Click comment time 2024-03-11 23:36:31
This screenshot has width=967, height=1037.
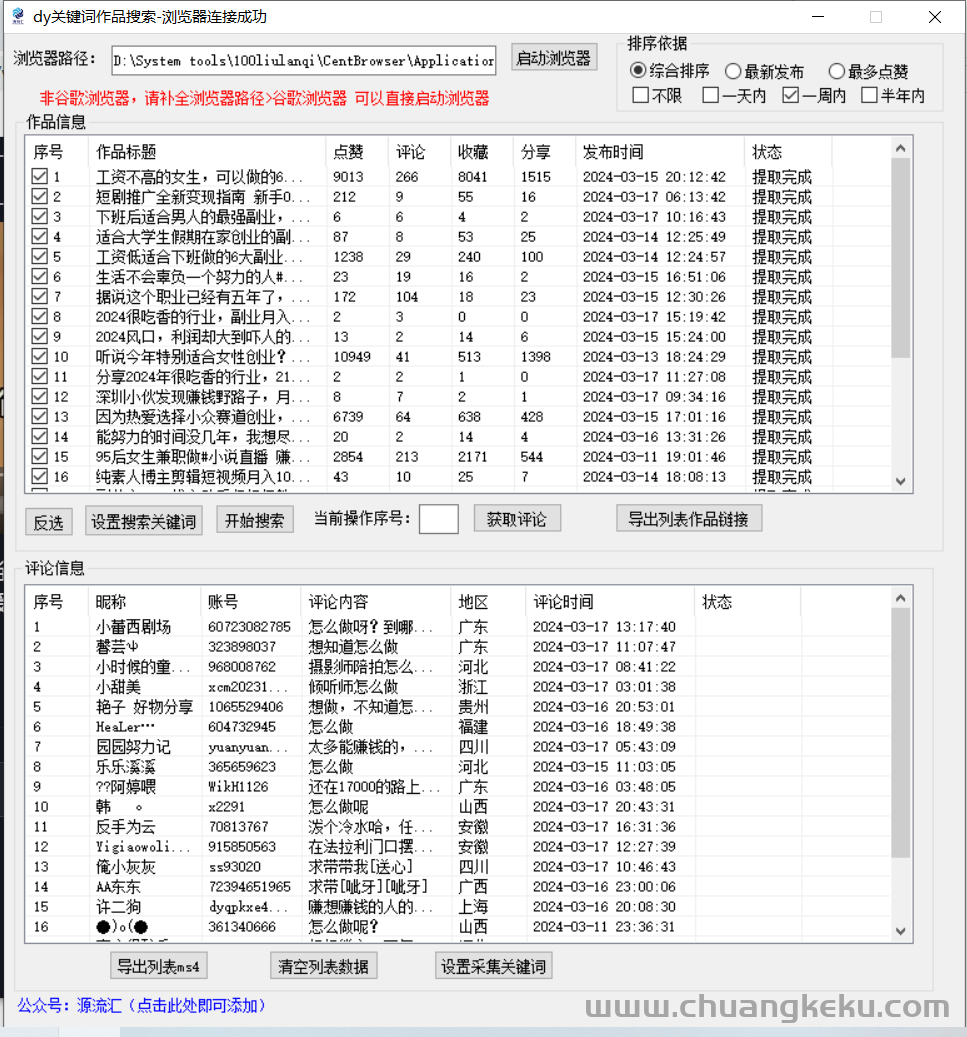(x=604, y=927)
